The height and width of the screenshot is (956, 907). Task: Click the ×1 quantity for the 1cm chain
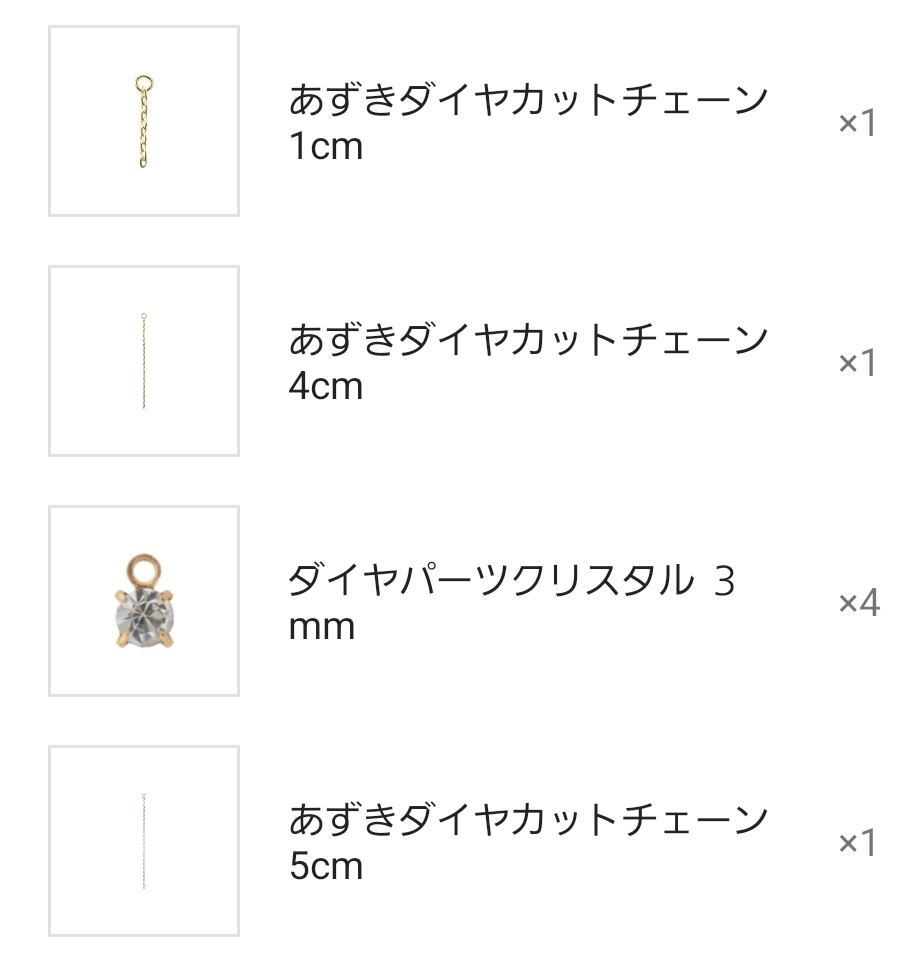click(x=857, y=123)
